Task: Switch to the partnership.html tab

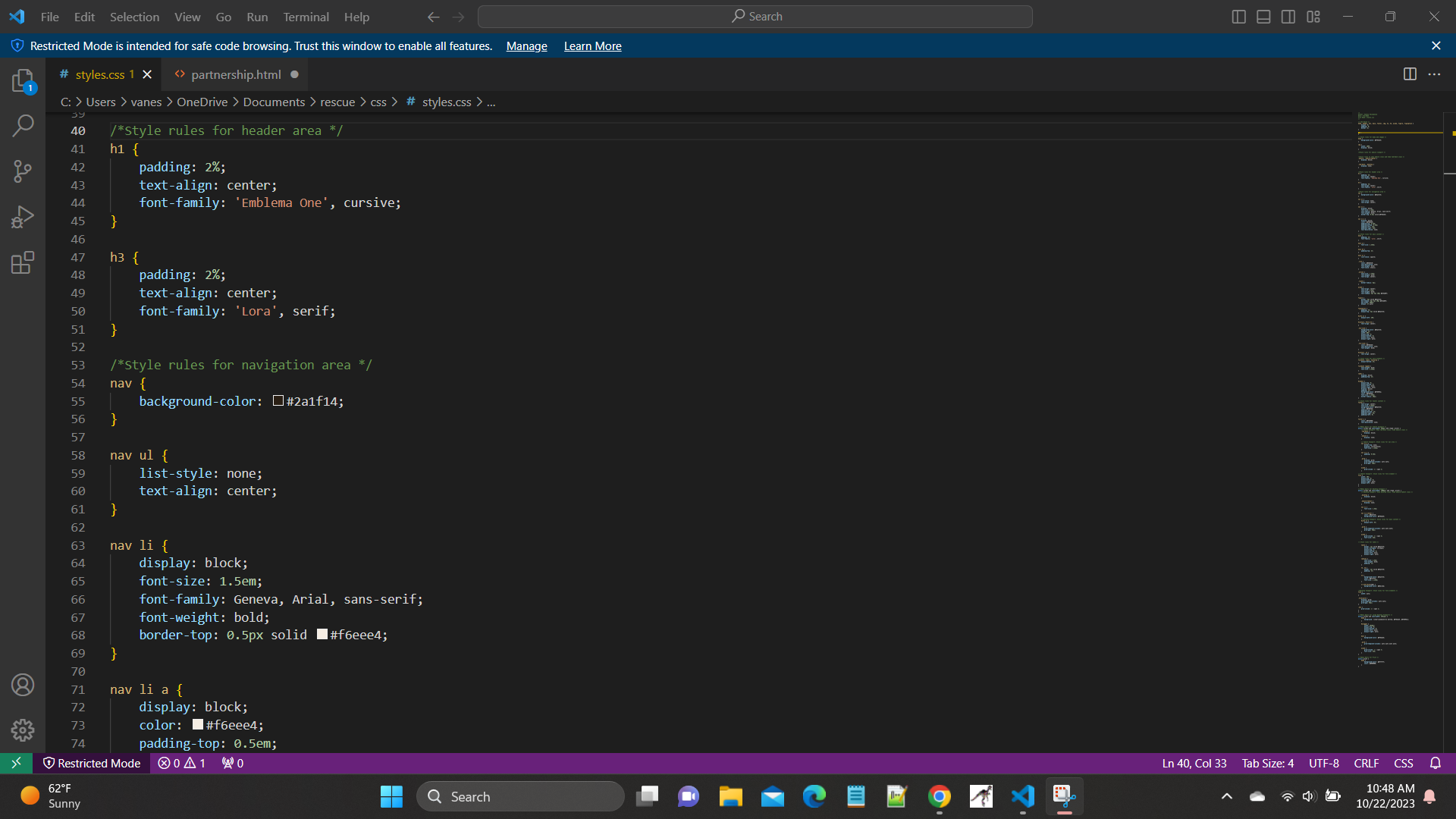Action: pyautogui.click(x=235, y=74)
